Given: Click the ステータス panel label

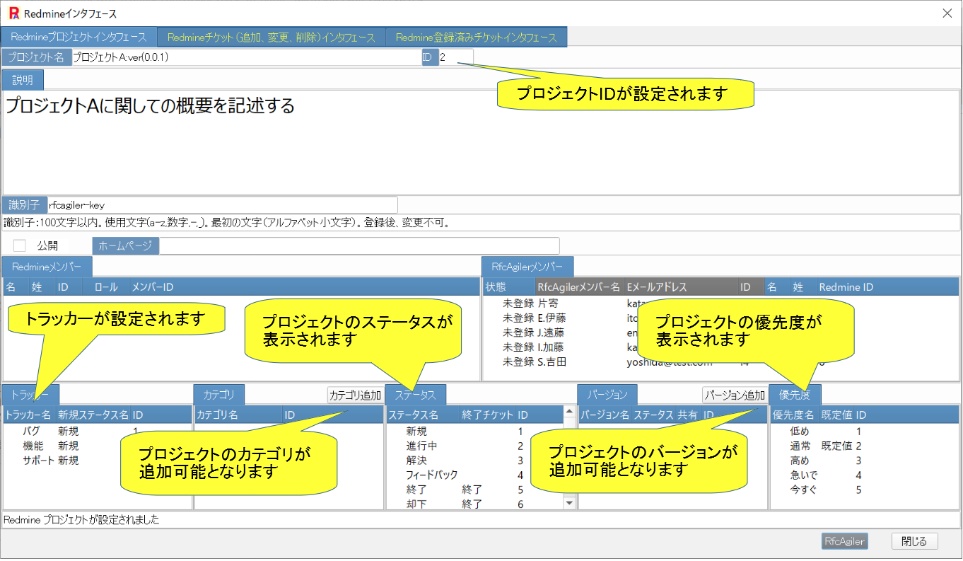Looking at the screenshot, I should click(415, 394).
